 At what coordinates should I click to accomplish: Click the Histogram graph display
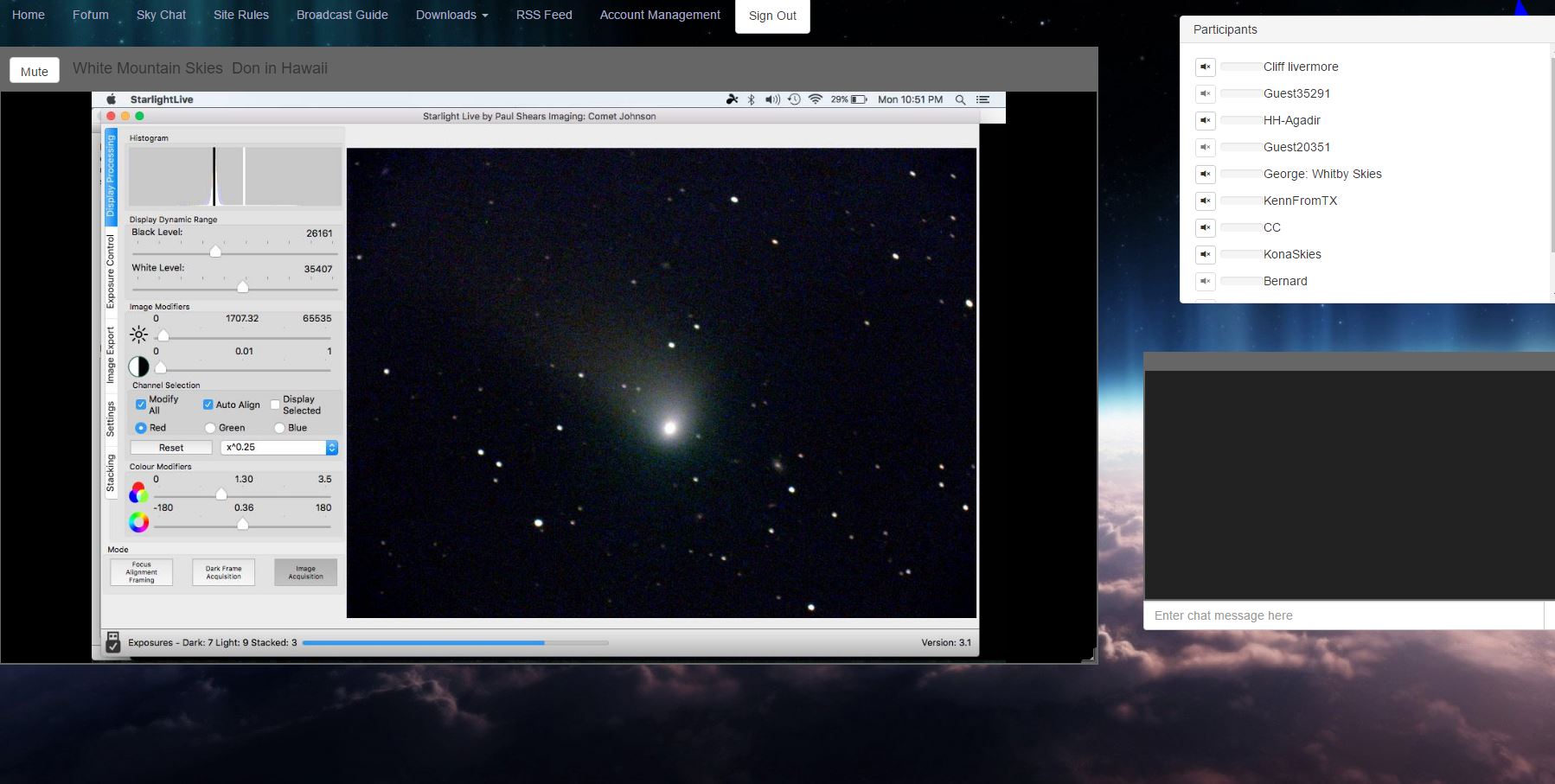pos(235,176)
